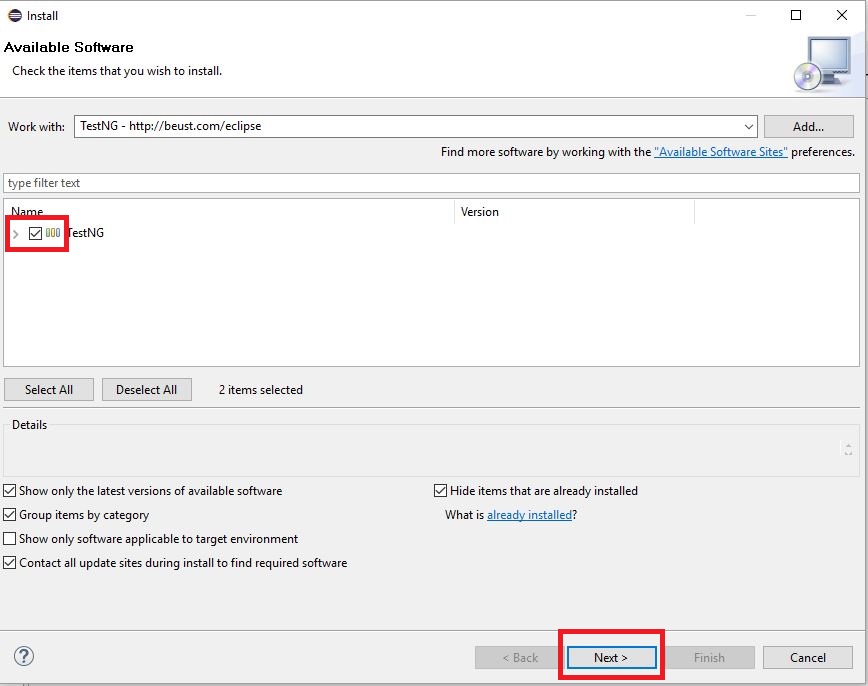Uncheck Hide items that are already installed
868x686 pixels.
pyautogui.click(x=440, y=490)
